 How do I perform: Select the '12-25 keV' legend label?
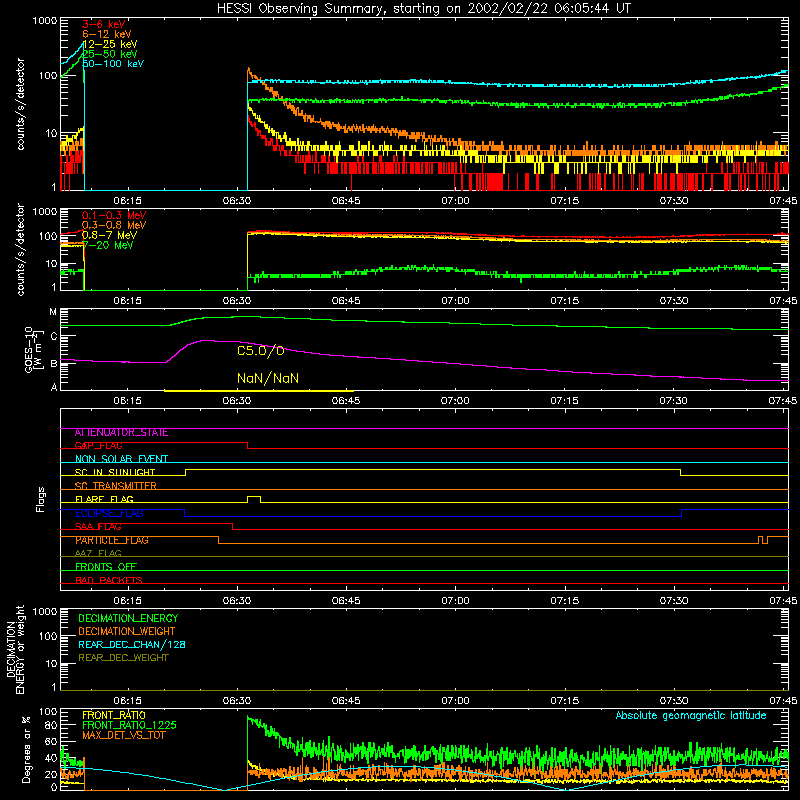tap(110, 44)
